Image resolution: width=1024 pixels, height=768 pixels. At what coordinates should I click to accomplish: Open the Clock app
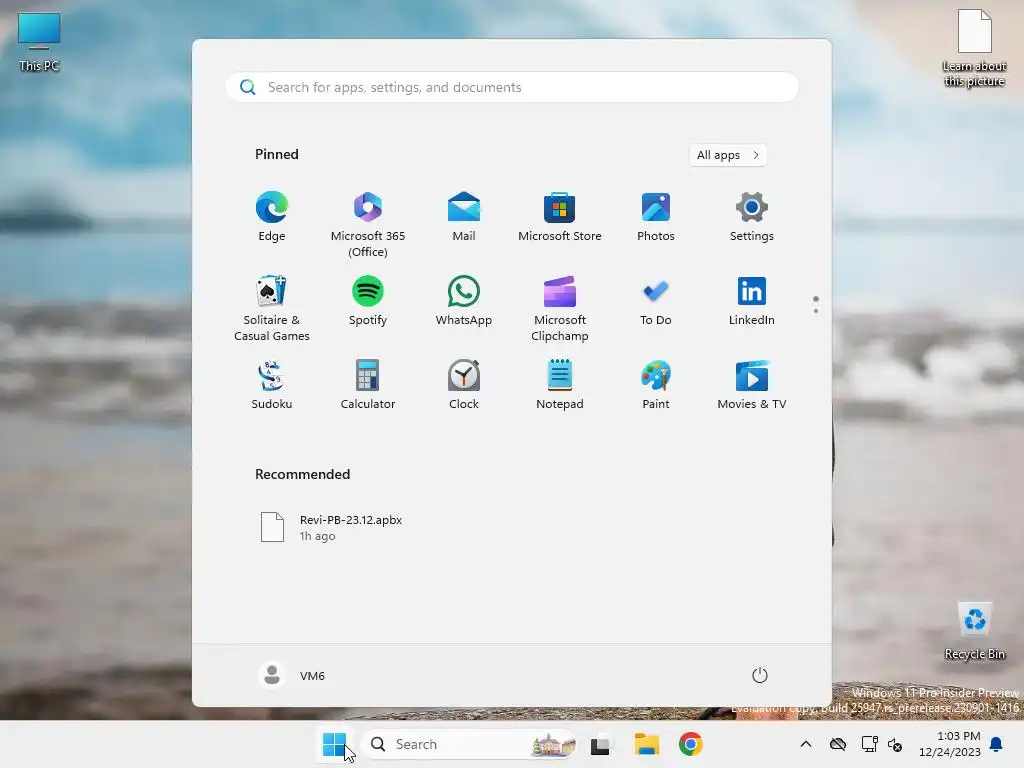(x=464, y=385)
